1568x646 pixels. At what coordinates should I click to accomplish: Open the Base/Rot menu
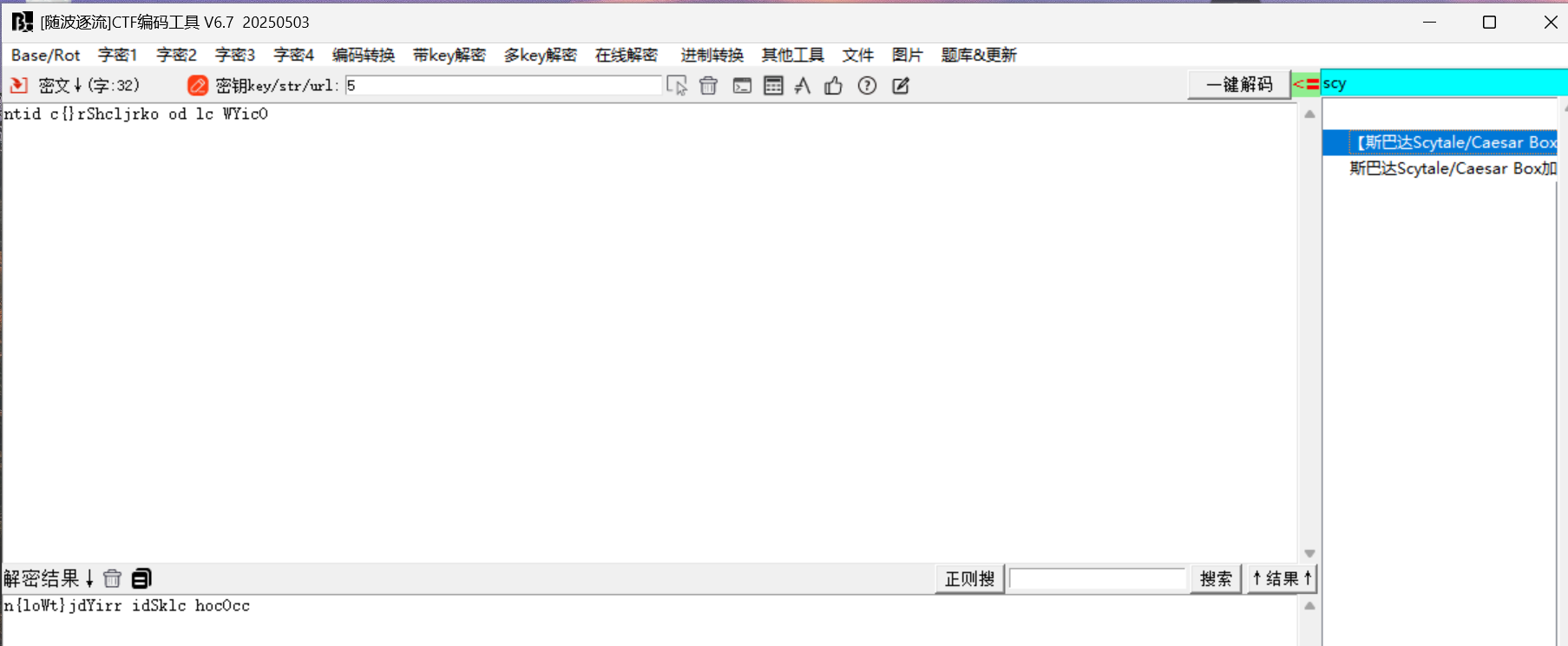pyautogui.click(x=45, y=55)
